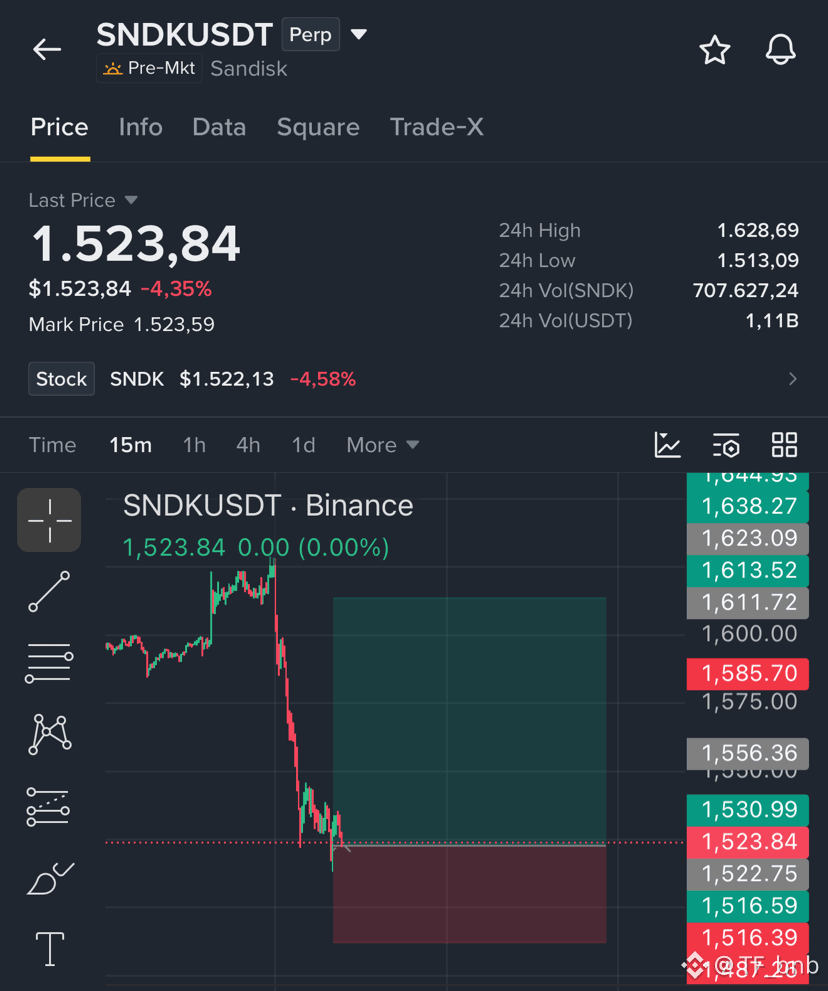Open chart settings icon
This screenshot has height=991, width=828.
click(726, 445)
